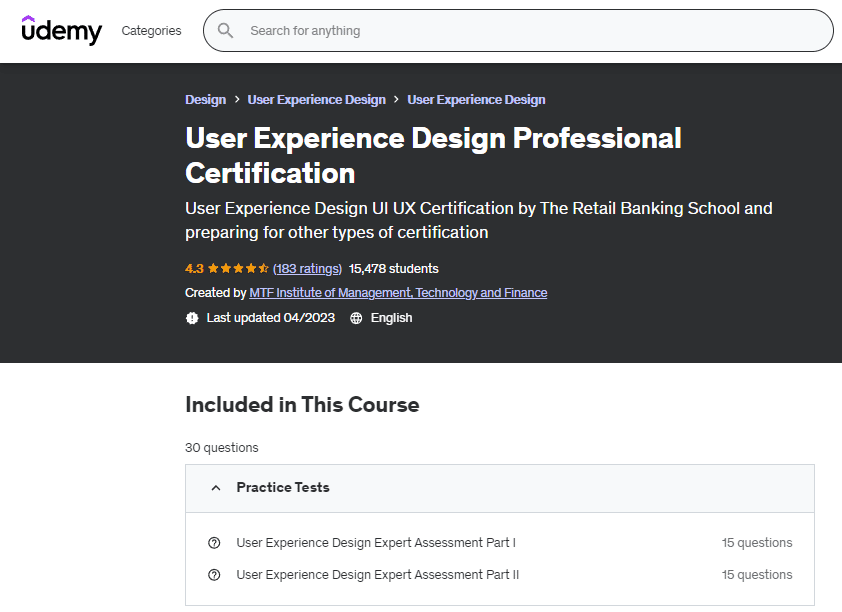The image size is (842, 612).
Task: Open the last User Experience Design breadcrumb
Action: [x=476, y=100]
